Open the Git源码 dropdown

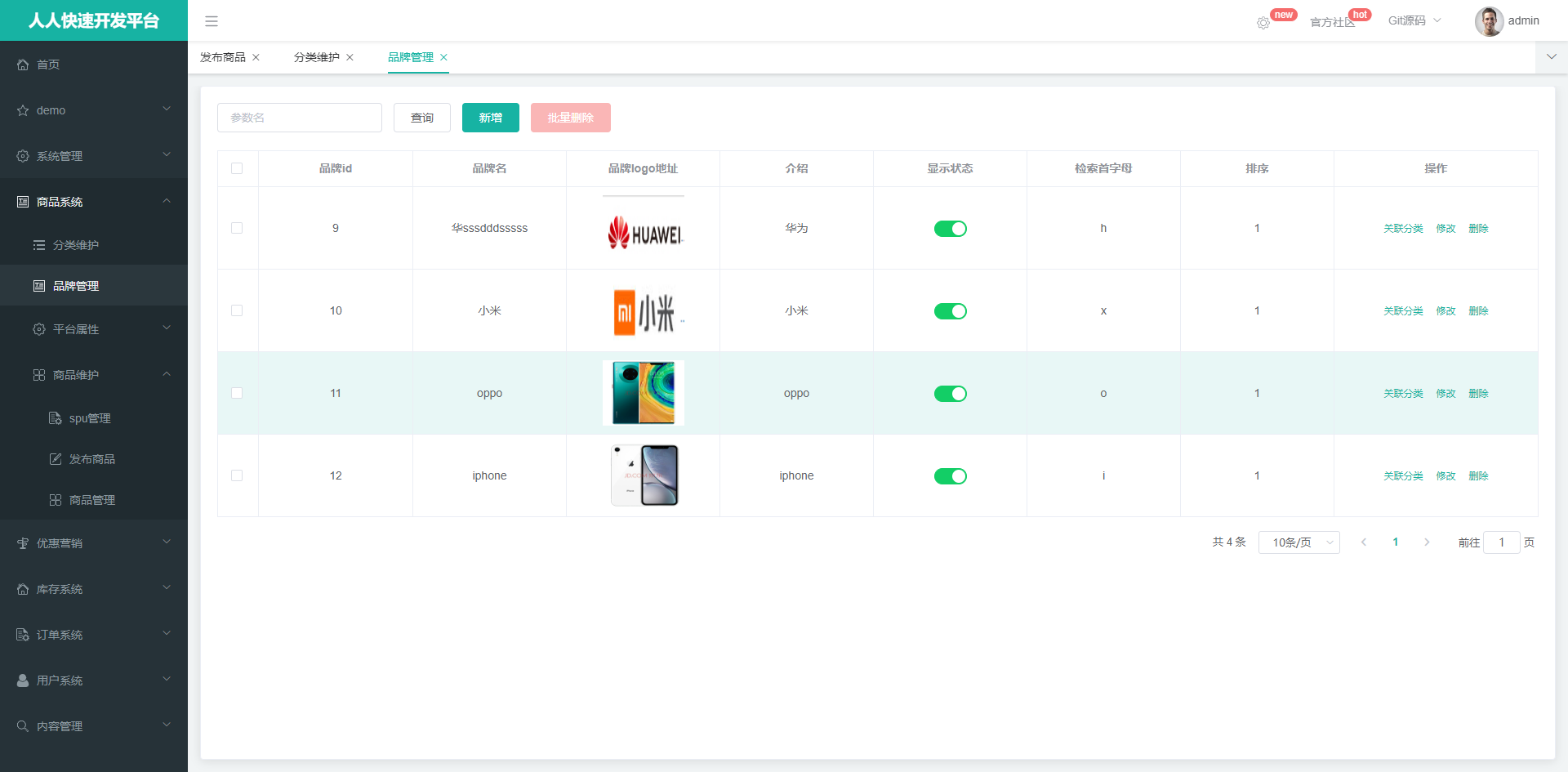point(1414,21)
